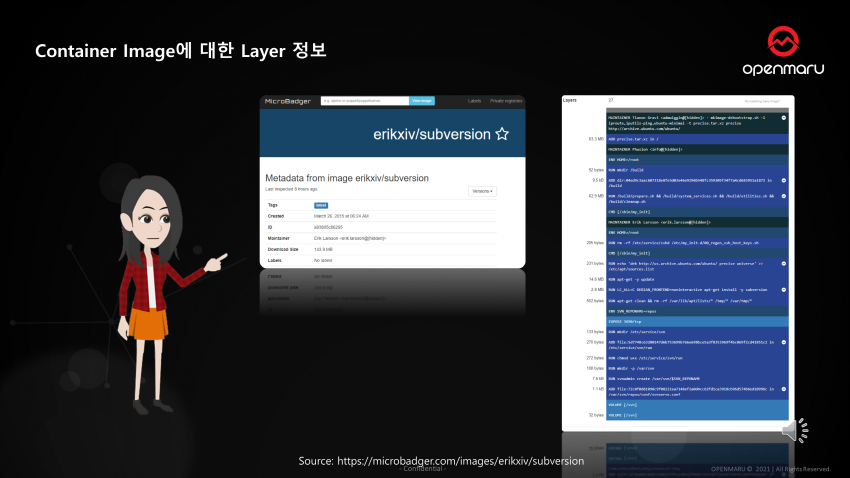This screenshot has width=850, height=478.
Task: Open the microbadger.com source URL
Action: click(460, 461)
